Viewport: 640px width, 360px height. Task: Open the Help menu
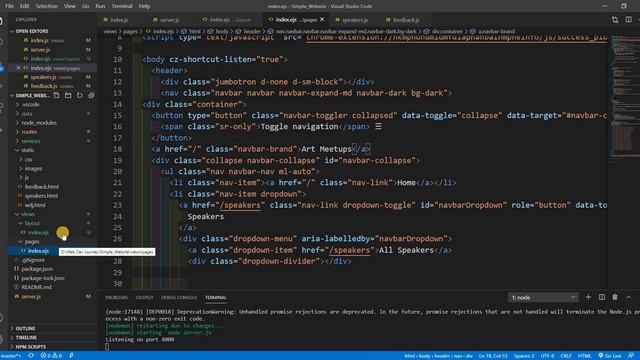coord(144,6)
